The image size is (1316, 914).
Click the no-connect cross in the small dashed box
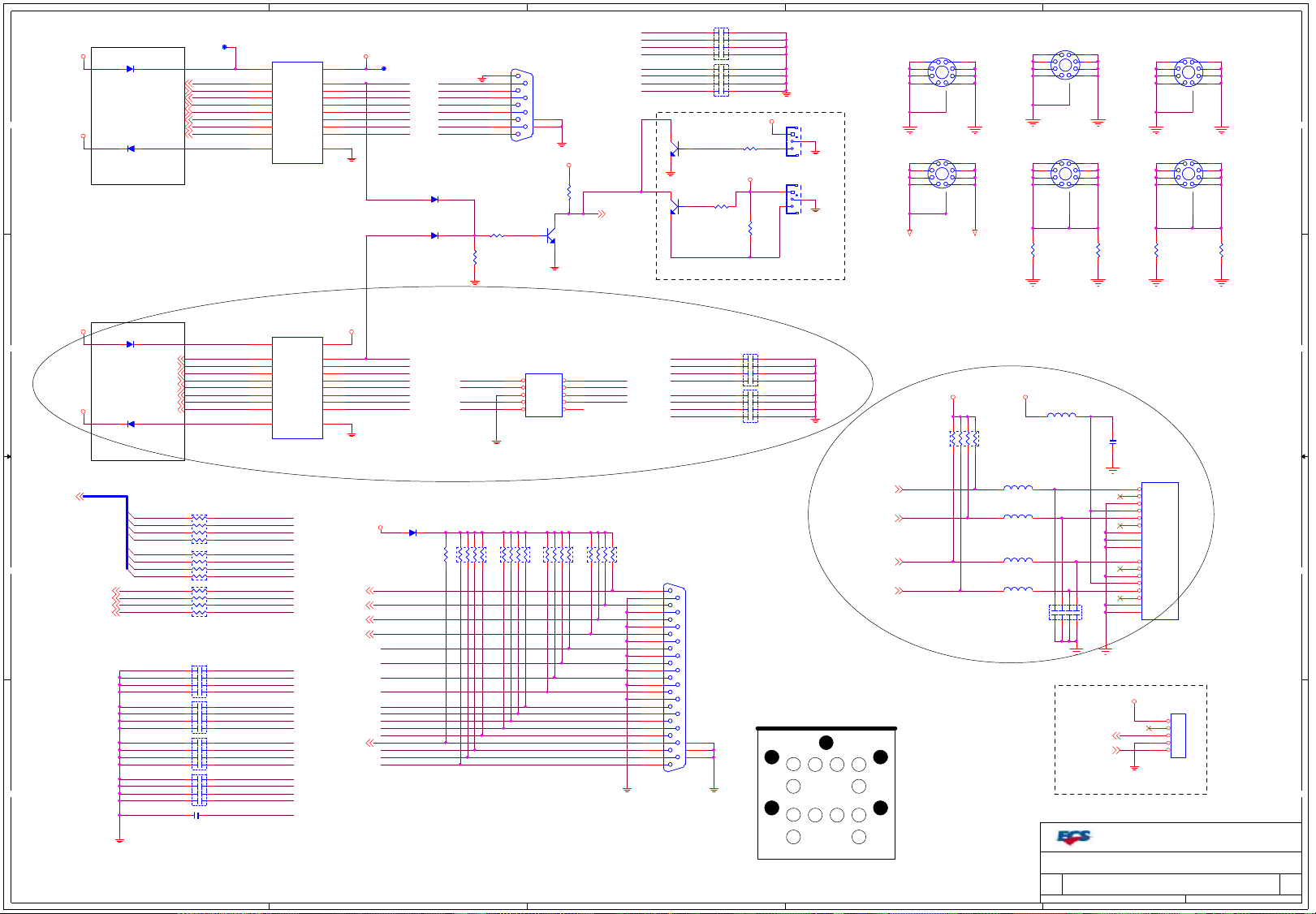tap(1149, 728)
